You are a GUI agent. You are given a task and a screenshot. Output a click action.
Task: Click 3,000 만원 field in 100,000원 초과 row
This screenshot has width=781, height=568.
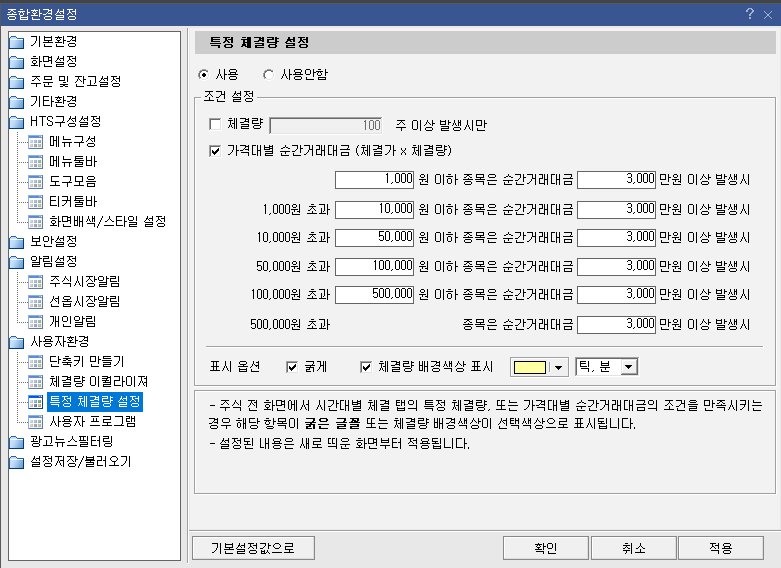(x=617, y=294)
